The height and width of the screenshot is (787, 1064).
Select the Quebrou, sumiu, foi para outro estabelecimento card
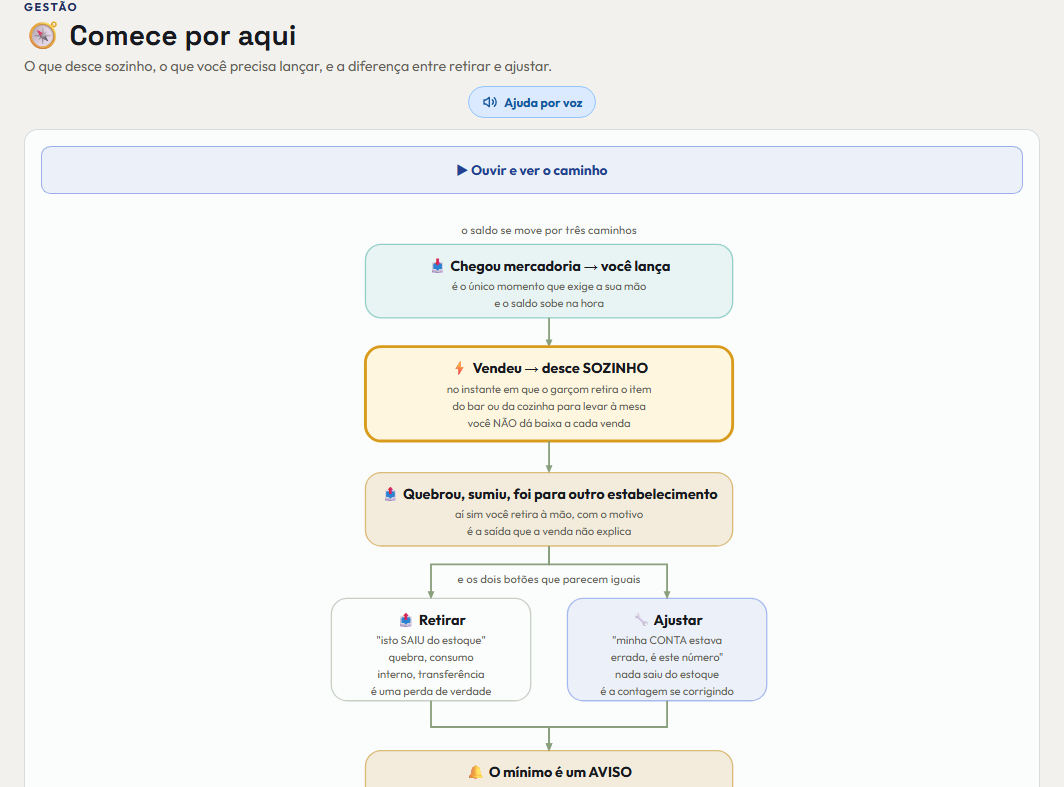549,510
